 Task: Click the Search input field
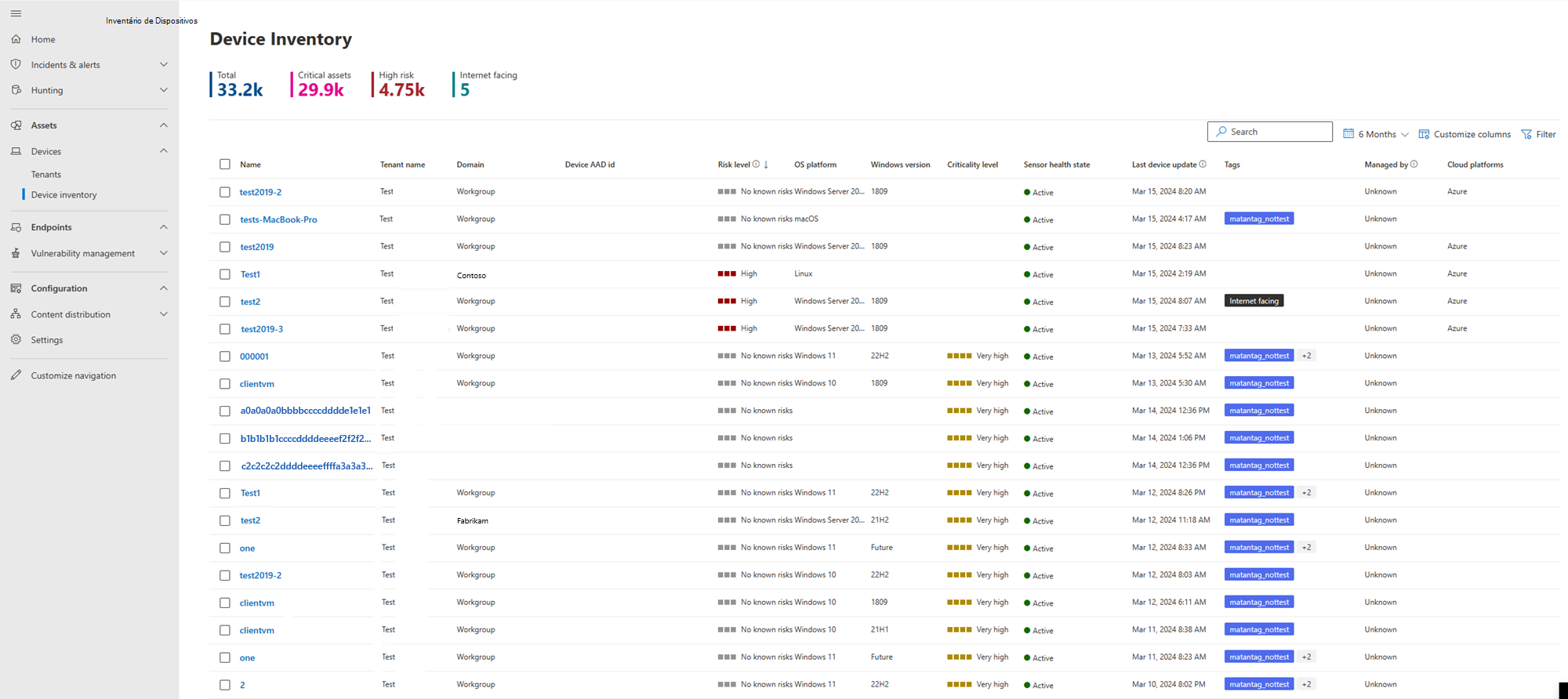click(1270, 132)
